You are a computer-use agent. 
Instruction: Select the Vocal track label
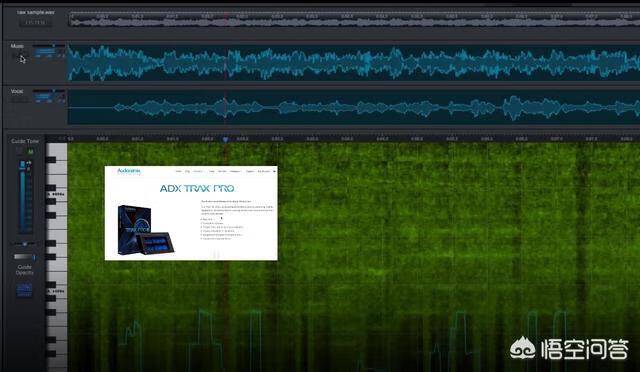pyautogui.click(x=17, y=91)
